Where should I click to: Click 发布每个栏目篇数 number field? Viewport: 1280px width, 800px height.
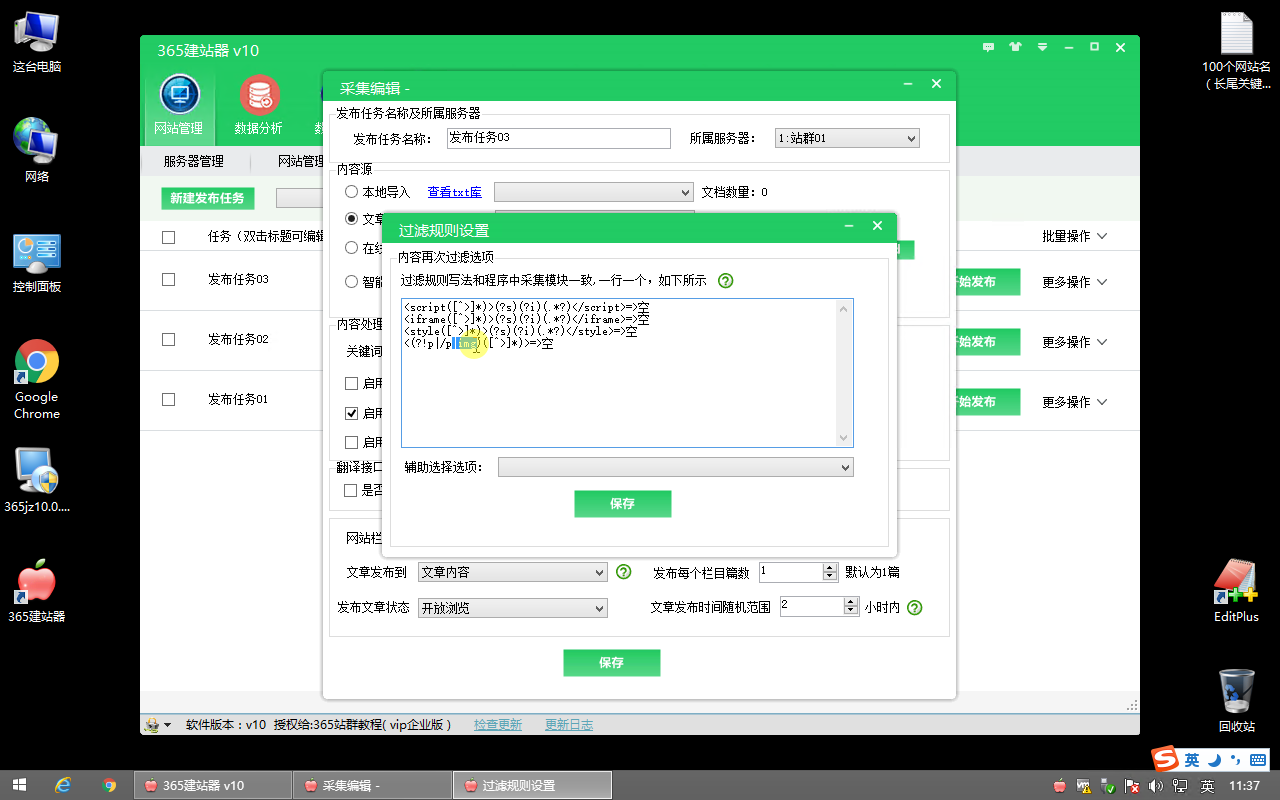[x=791, y=573]
